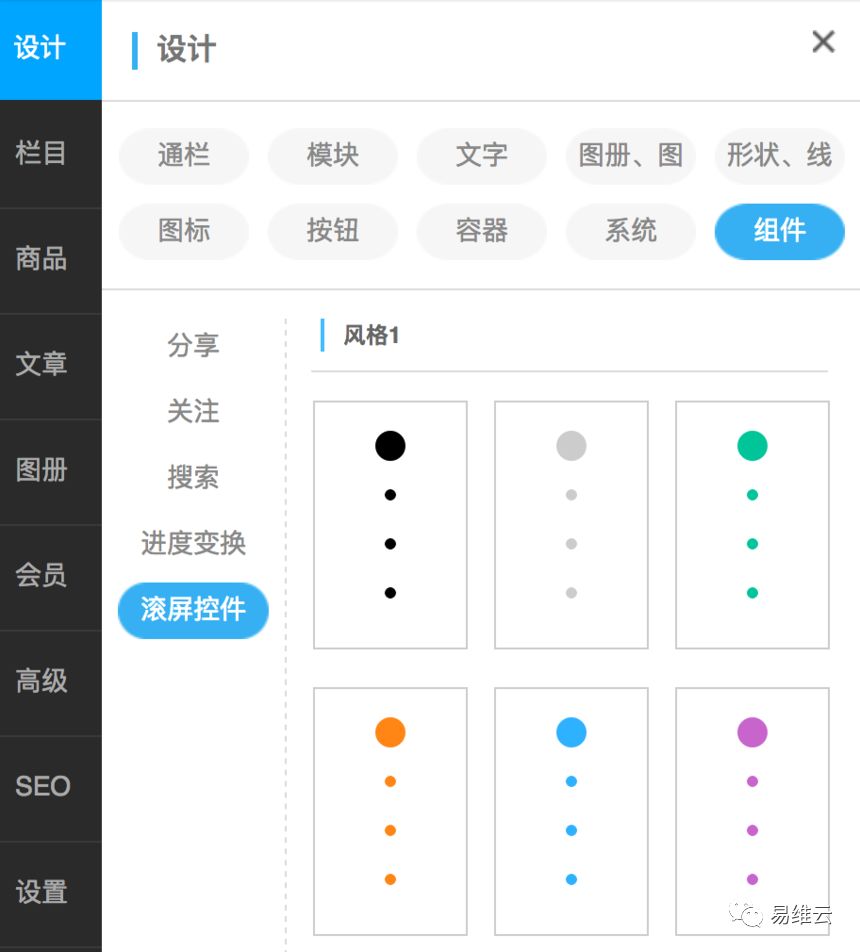Choose the 模块 category pill
This screenshot has width=860, height=952.
333,155
